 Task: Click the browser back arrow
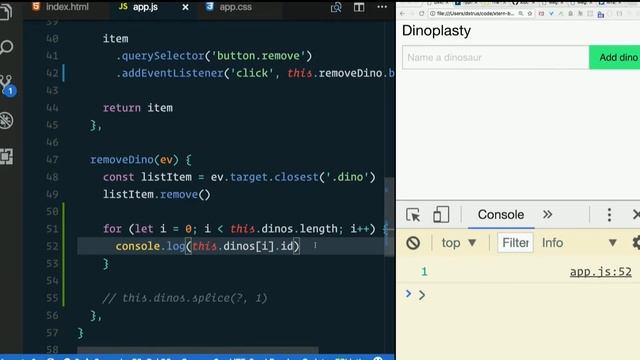point(403,13)
